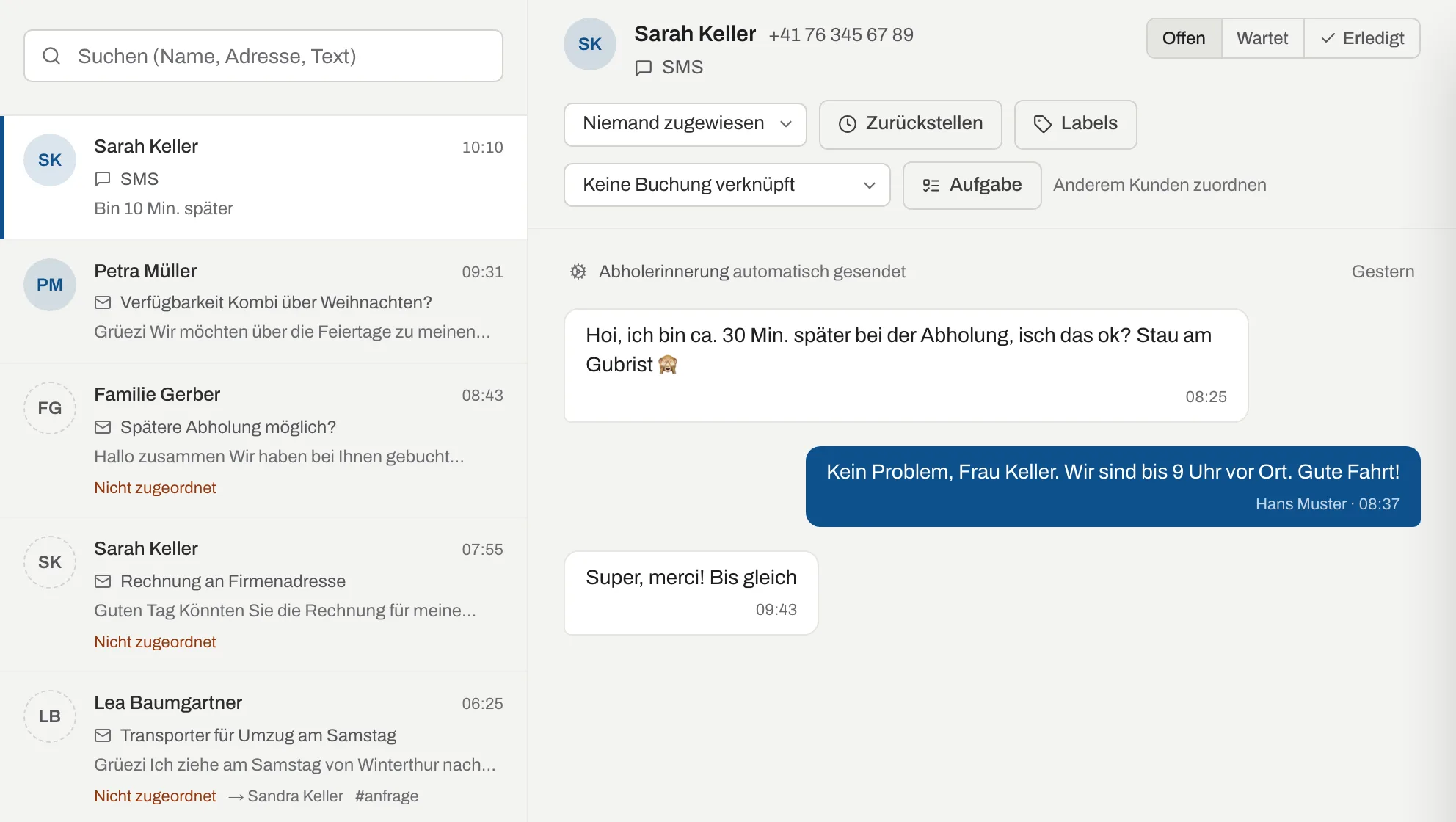
Task: Click the message 'Super, merci! Bis gleich'
Action: click(x=691, y=593)
